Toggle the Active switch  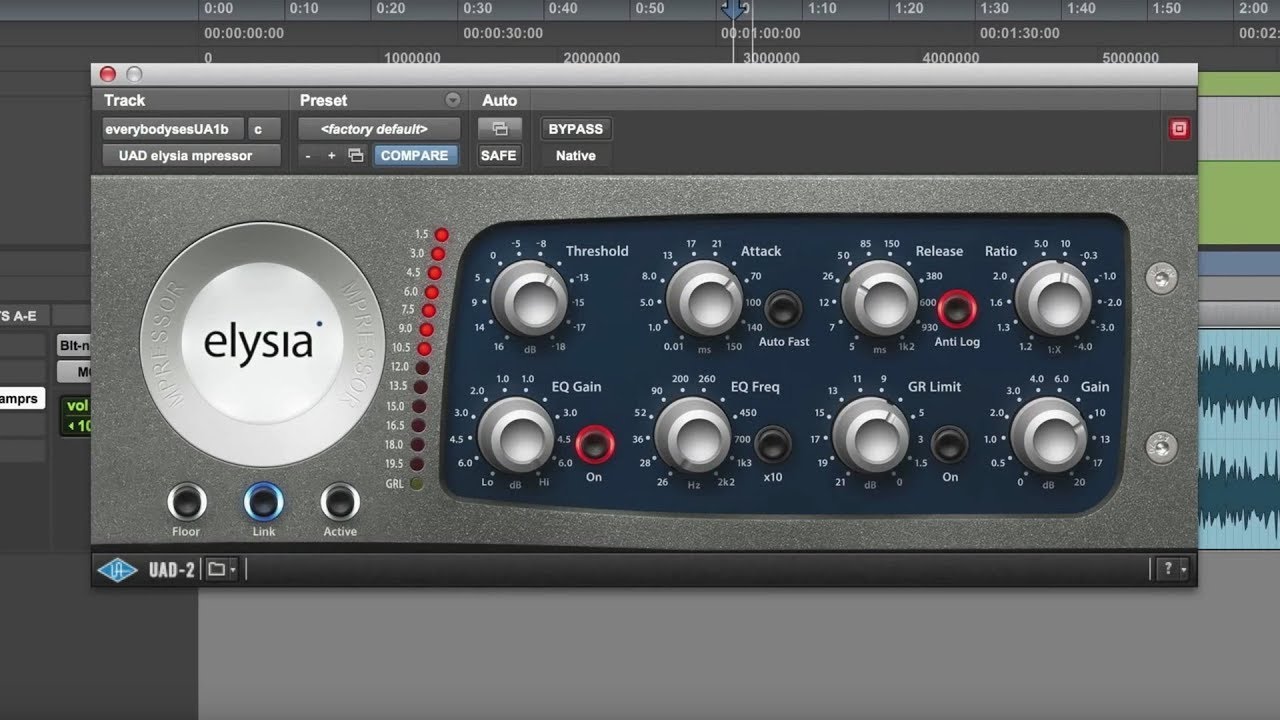340,502
